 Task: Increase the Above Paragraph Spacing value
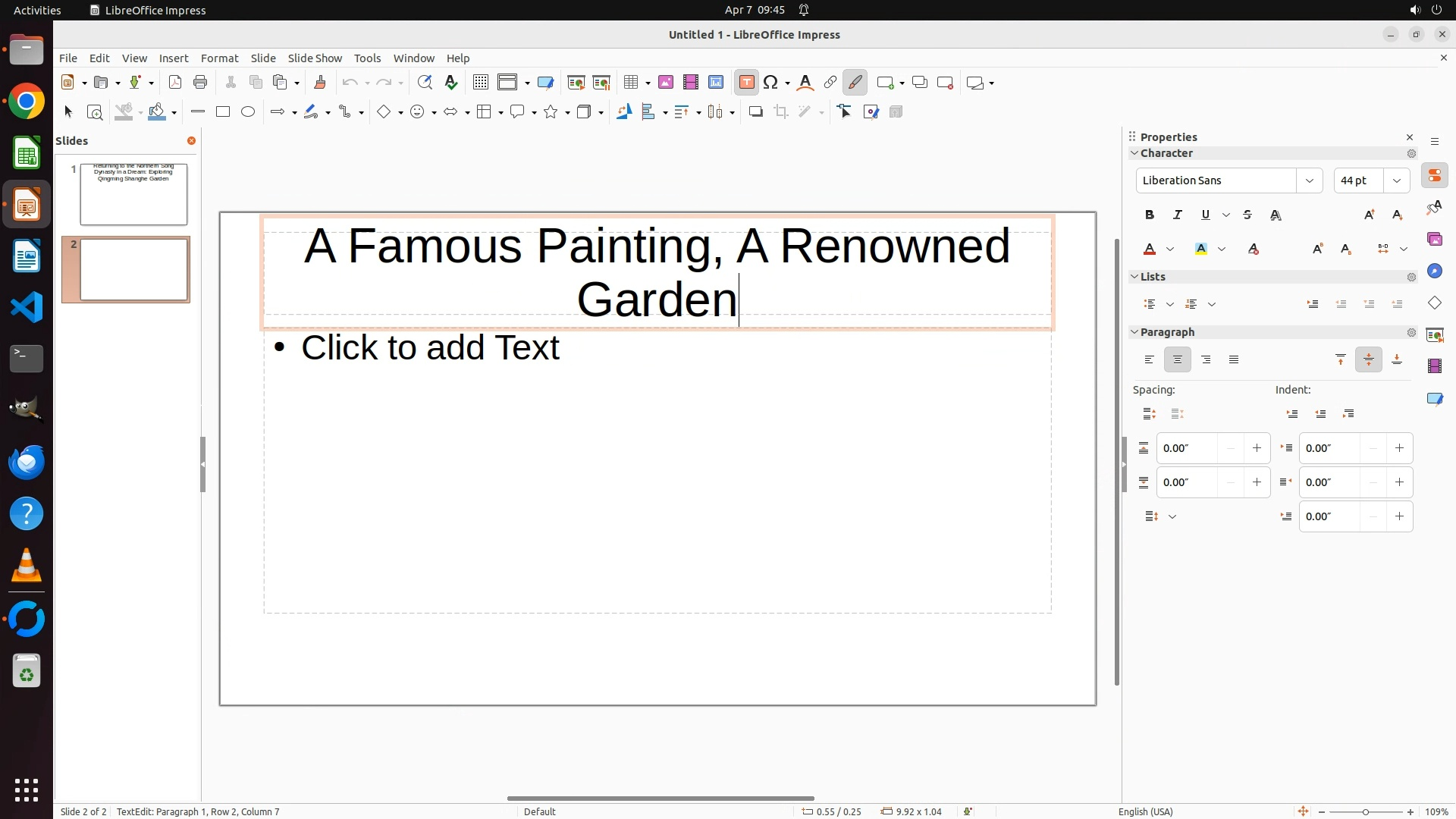click(1257, 448)
